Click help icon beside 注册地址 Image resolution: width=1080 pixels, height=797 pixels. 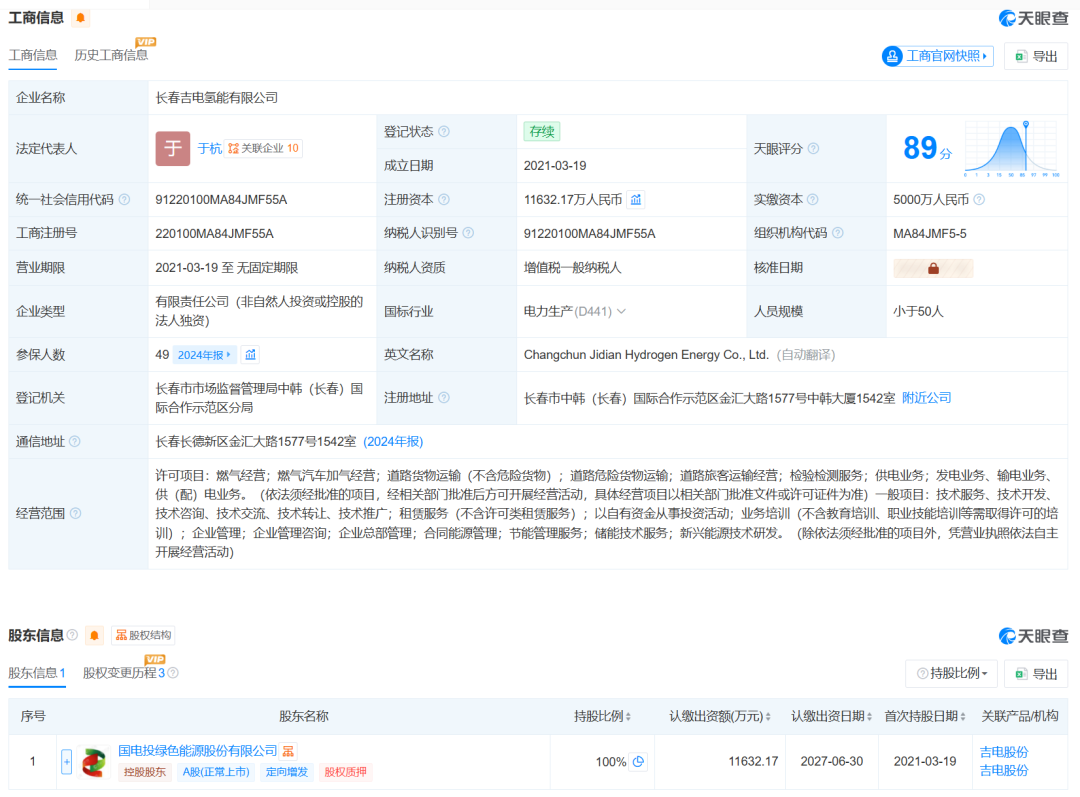(444, 397)
